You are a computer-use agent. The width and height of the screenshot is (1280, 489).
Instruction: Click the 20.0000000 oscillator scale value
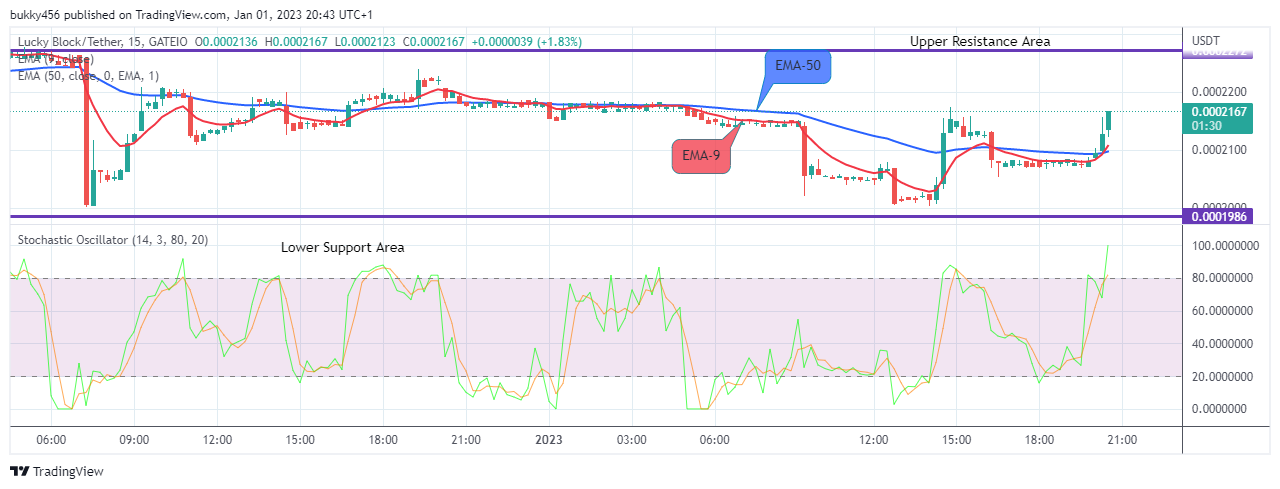tap(1224, 376)
